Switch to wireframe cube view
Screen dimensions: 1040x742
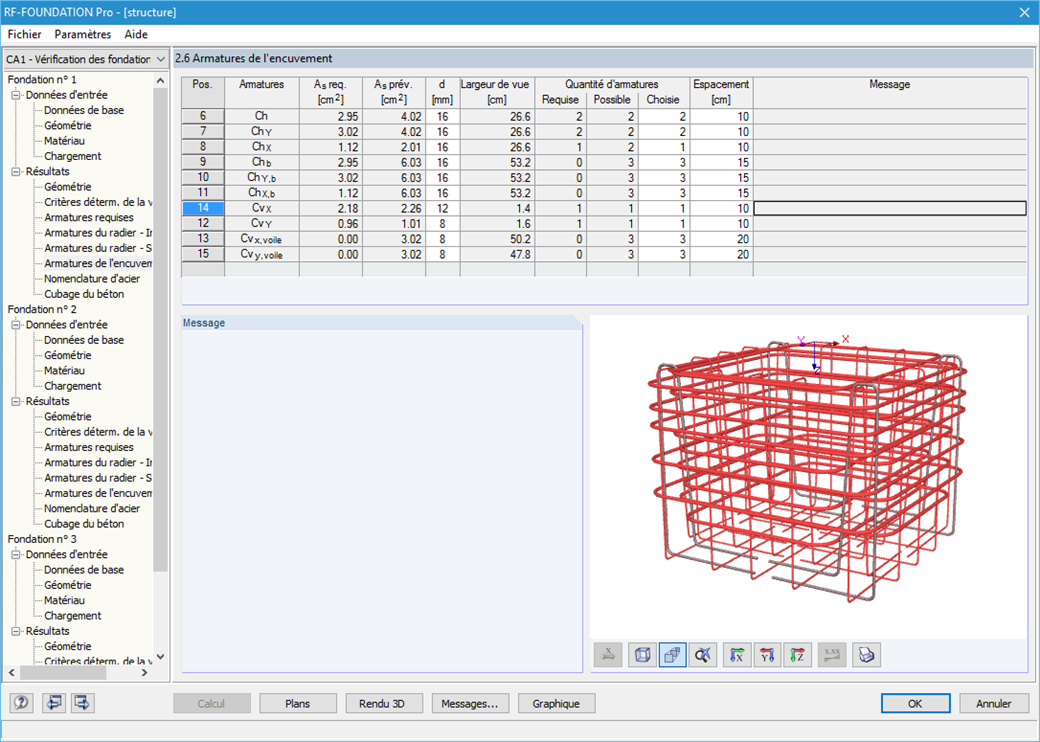click(642, 655)
